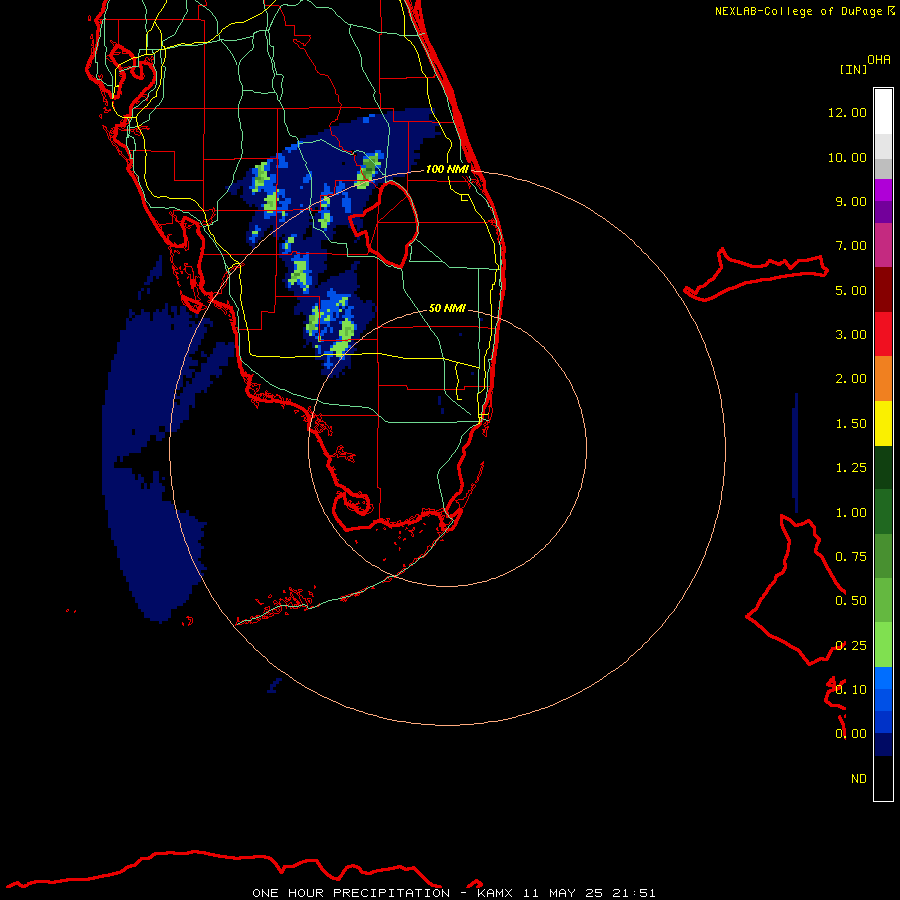Click the 0.75 legend value
The image size is (900, 900).
[851, 557]
